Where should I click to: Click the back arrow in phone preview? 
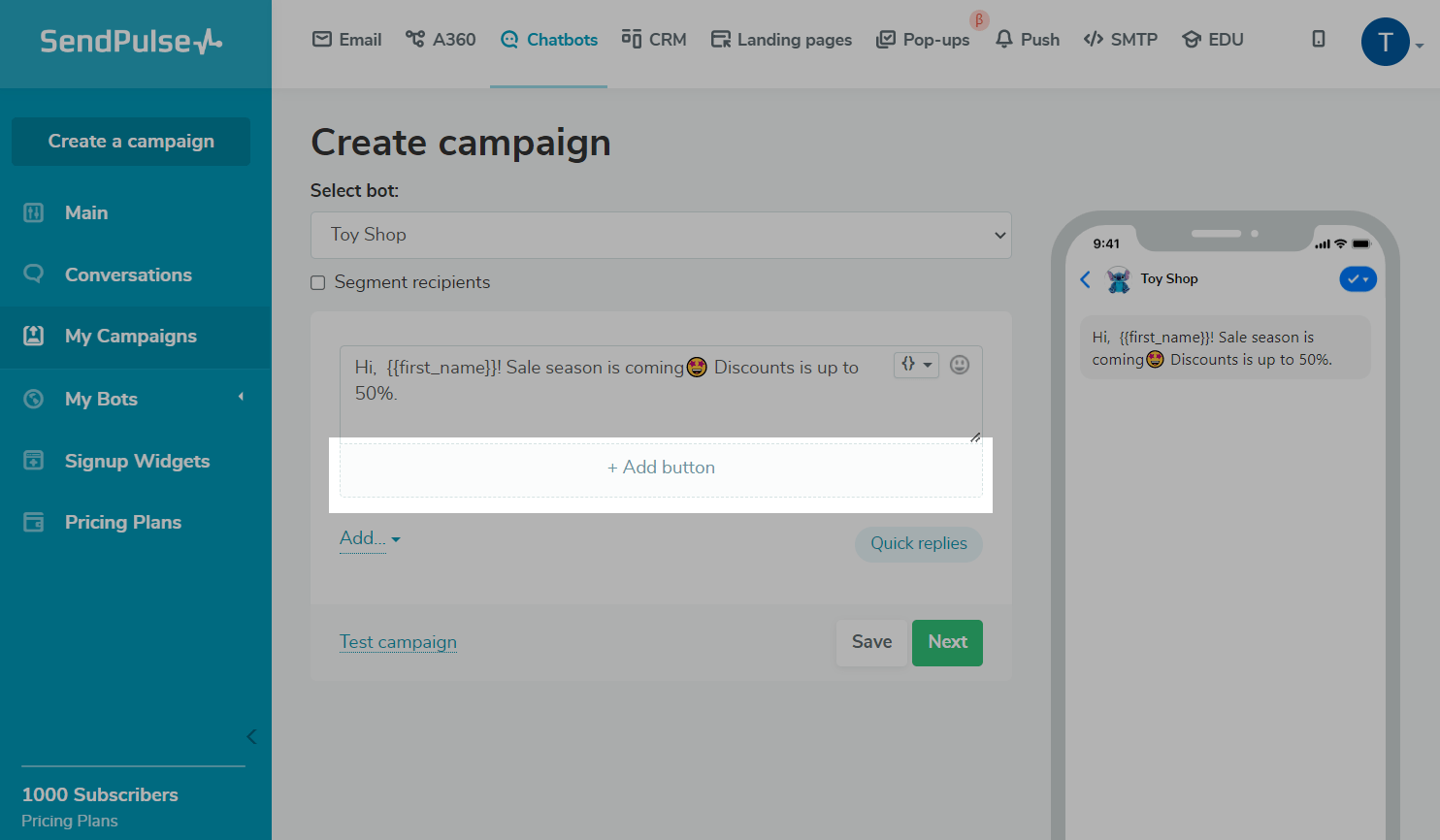[x=1086, y=280]
